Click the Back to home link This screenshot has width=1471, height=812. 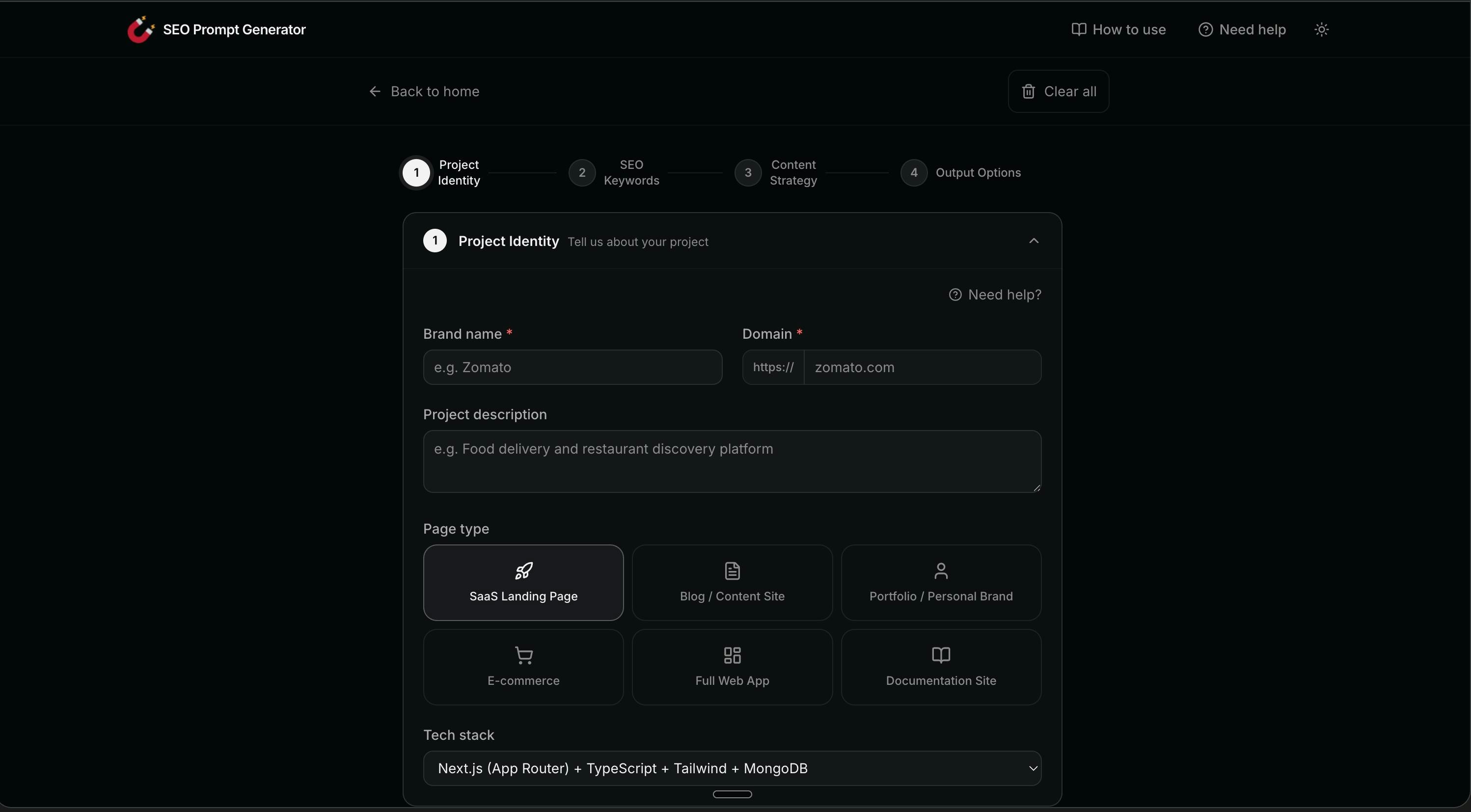(424, 91)
